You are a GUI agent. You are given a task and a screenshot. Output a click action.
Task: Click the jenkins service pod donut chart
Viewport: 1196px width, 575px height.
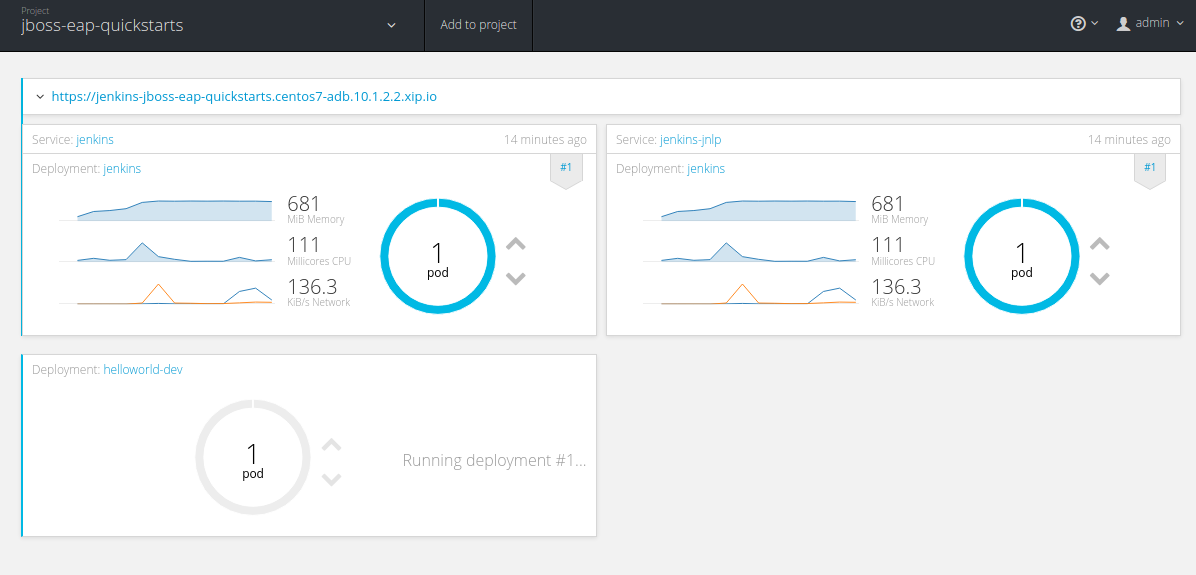(x=438, y=256)
